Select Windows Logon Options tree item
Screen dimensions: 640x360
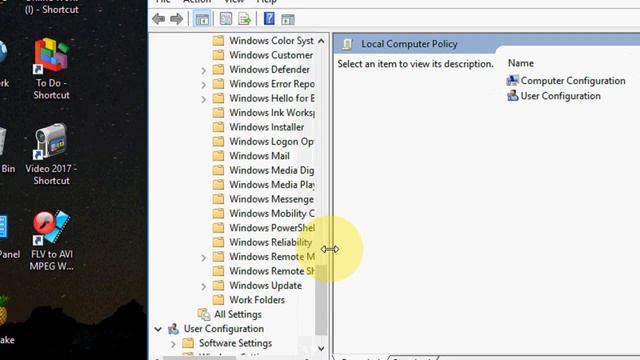pyautogui.click(x=271, y=142)
